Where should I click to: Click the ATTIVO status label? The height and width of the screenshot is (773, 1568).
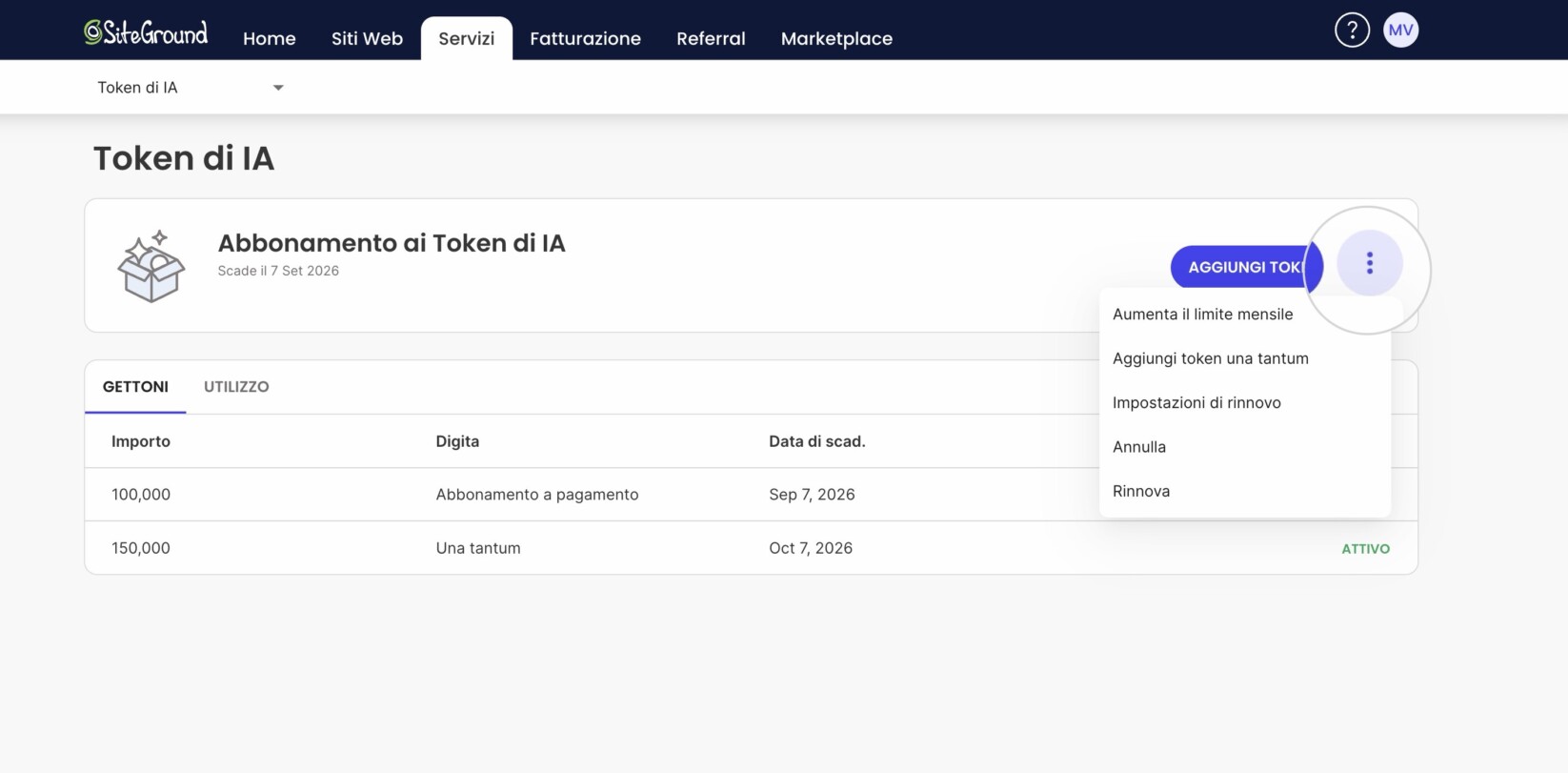point(1366,549)
